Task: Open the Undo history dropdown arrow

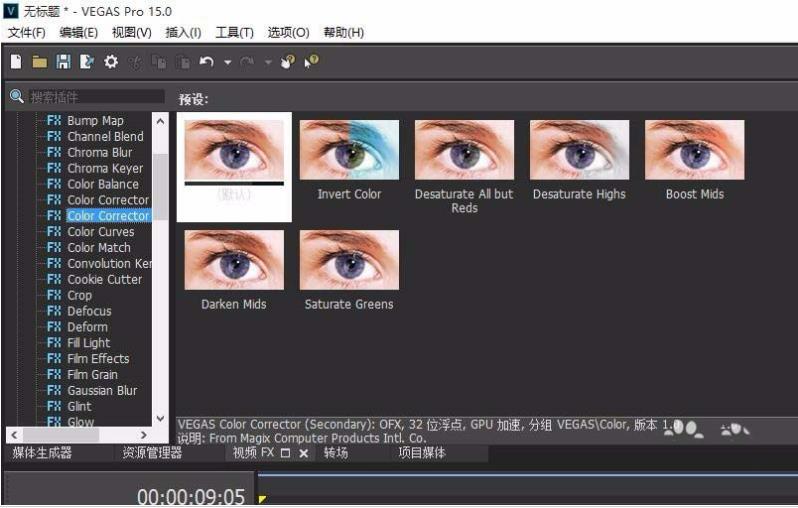Action: 227,63
